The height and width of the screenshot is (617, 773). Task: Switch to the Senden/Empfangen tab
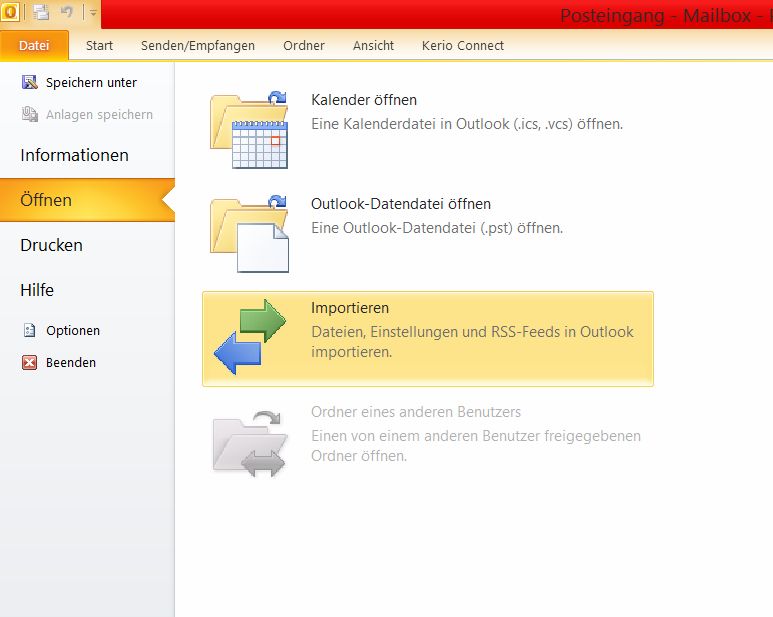pyautogui.click(x=198, y=45)
